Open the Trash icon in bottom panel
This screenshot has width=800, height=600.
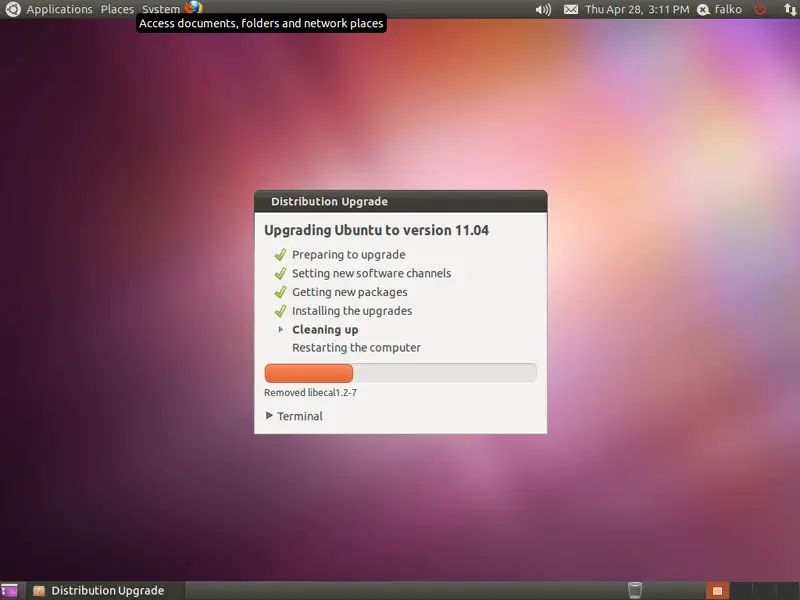pos(635,590)
